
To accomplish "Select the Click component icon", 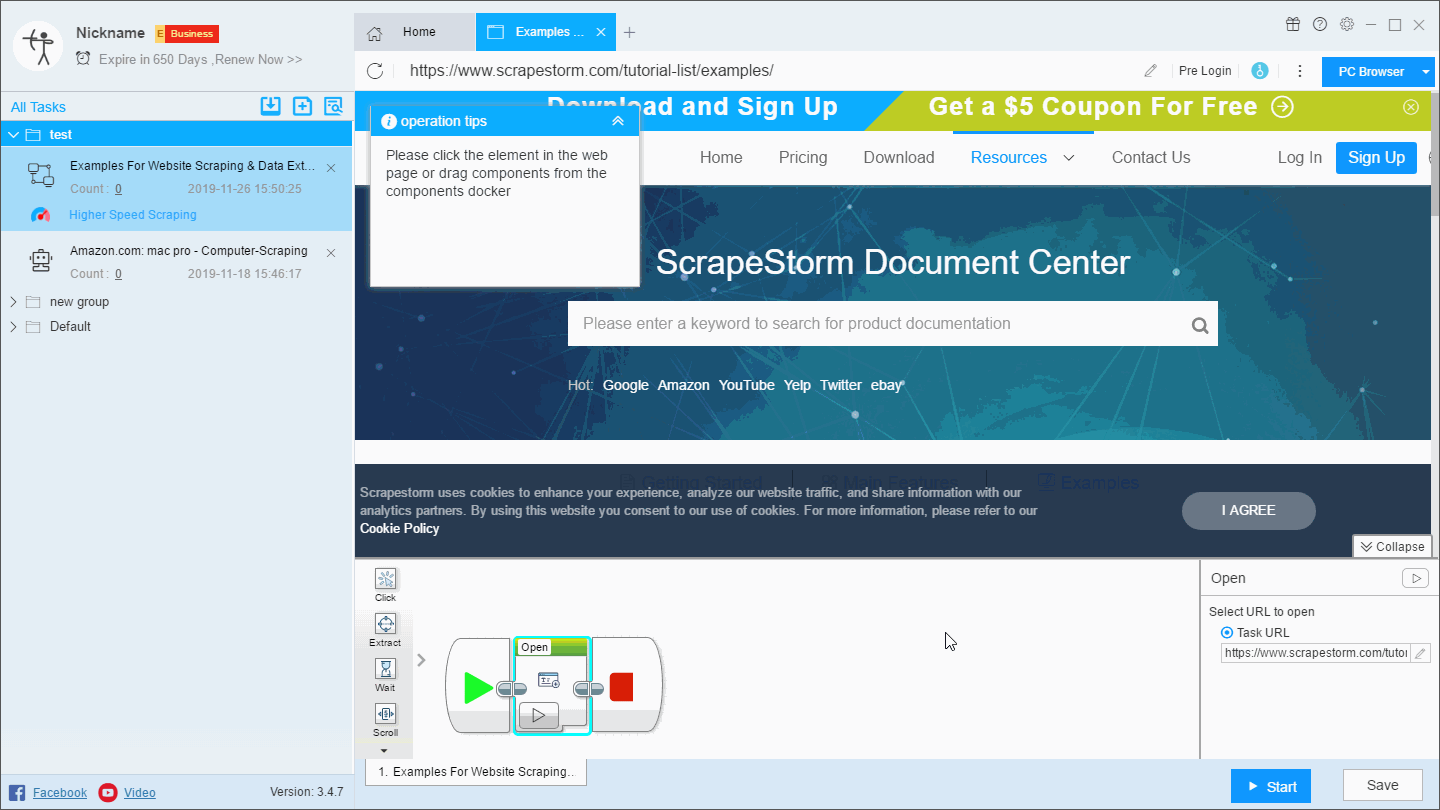I will [385, 580].
